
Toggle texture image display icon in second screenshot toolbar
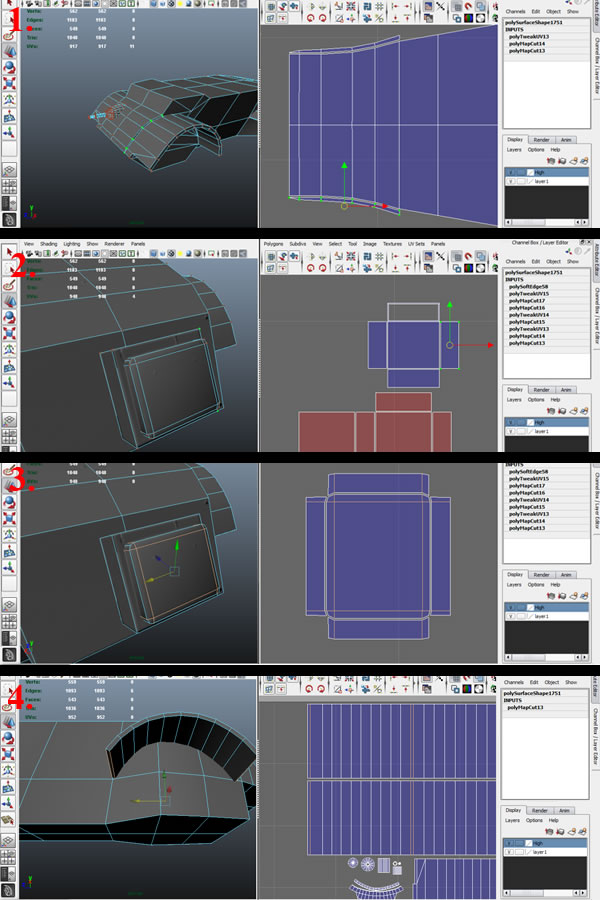point(428,257)
